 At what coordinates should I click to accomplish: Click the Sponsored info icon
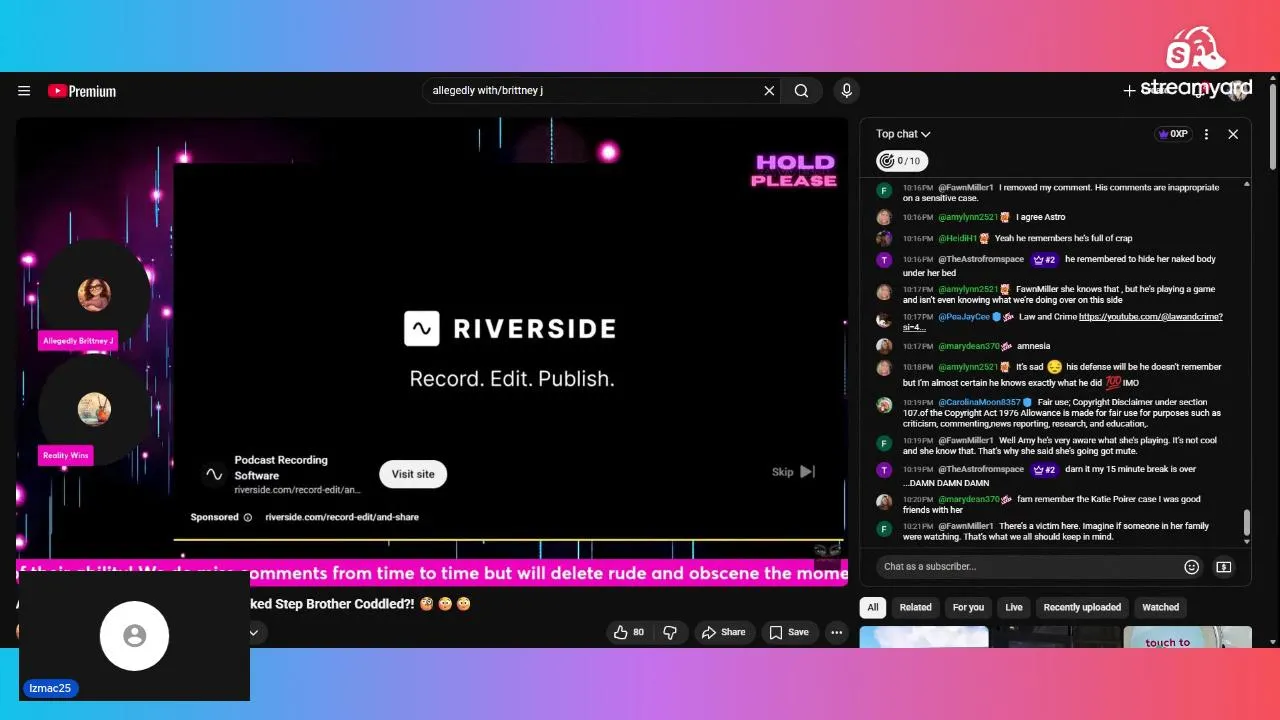click(247, 517)
